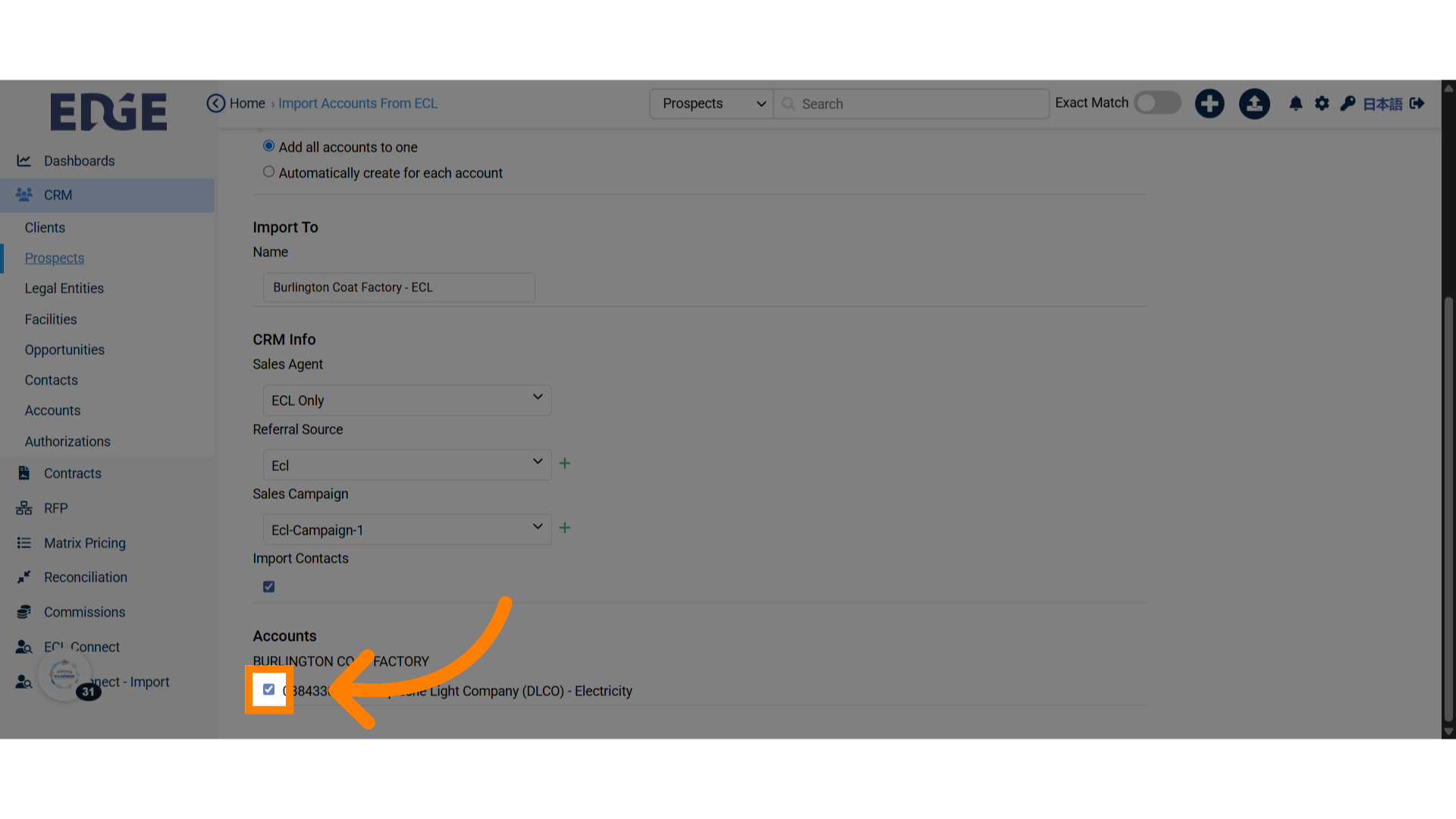
Task: Select 'Automatically create for each account' radio
Action: click(268, 172)
